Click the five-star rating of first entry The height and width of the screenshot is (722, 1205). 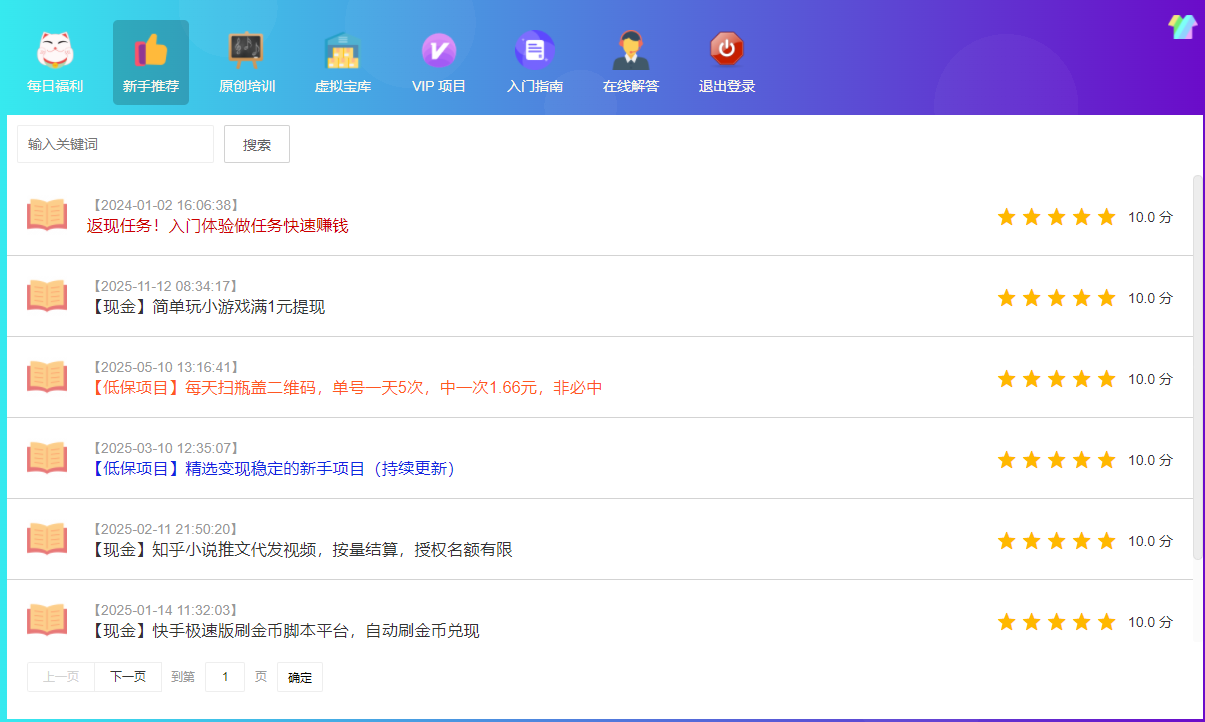point(1056,215)
